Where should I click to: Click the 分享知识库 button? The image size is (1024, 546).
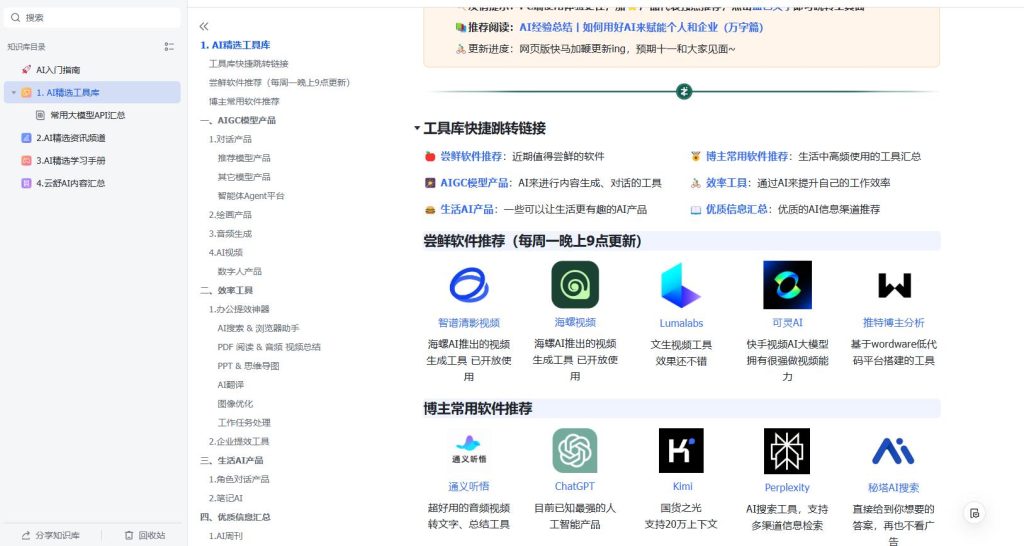[x=51, y=535]
